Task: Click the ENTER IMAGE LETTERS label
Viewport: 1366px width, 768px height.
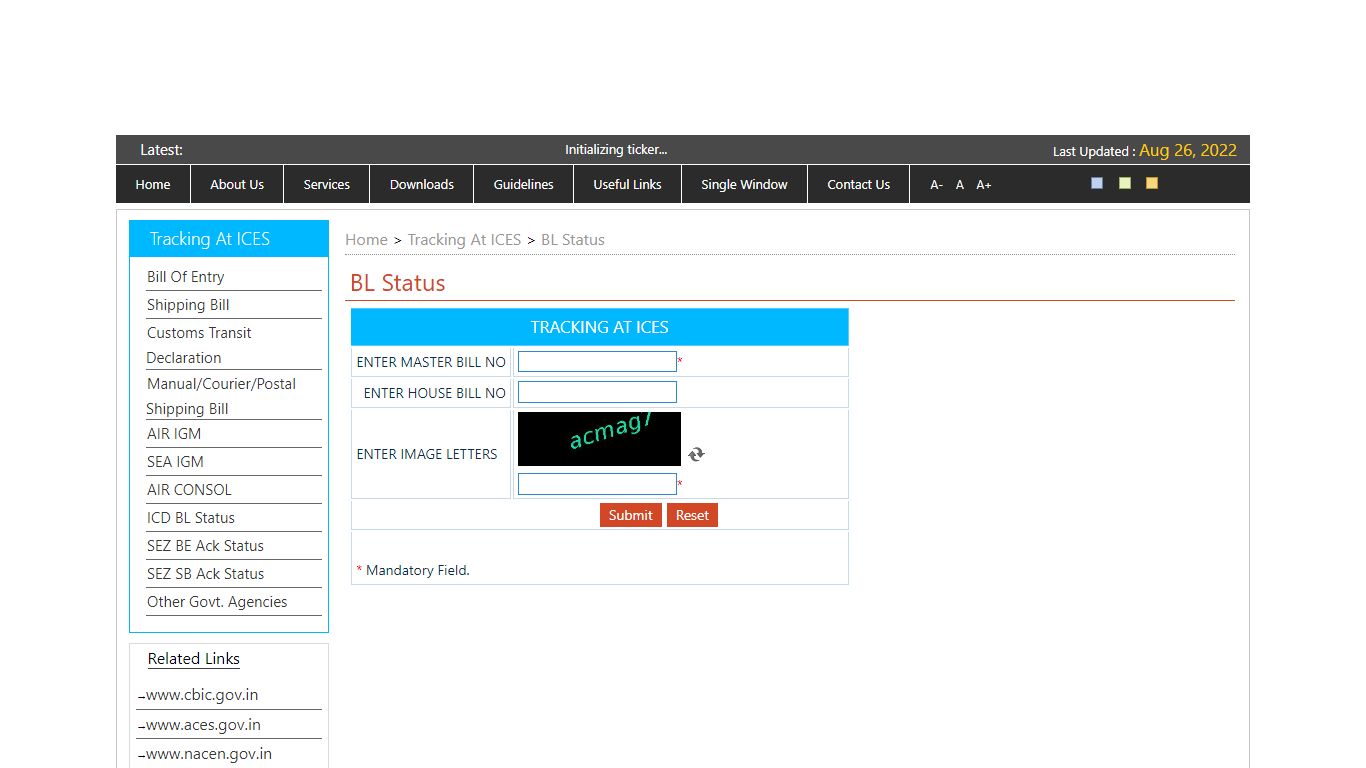Action: pos(427,454)
